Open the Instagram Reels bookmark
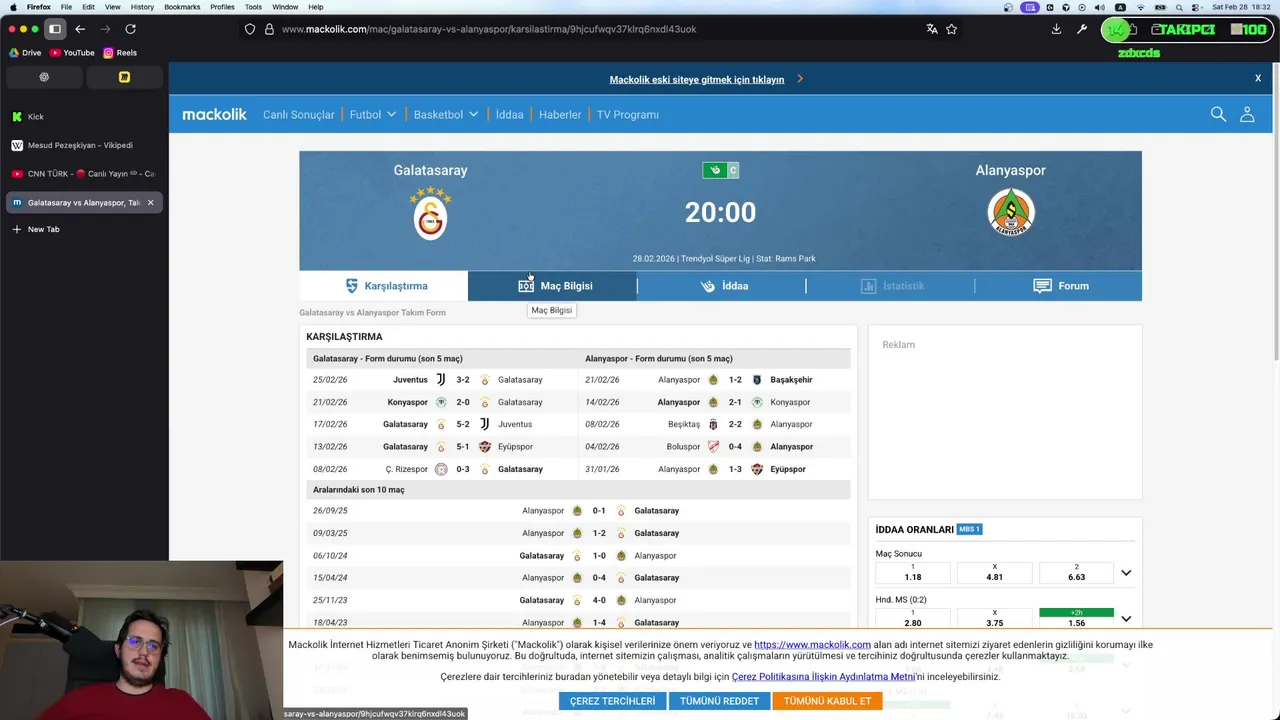 coord(120,53)
